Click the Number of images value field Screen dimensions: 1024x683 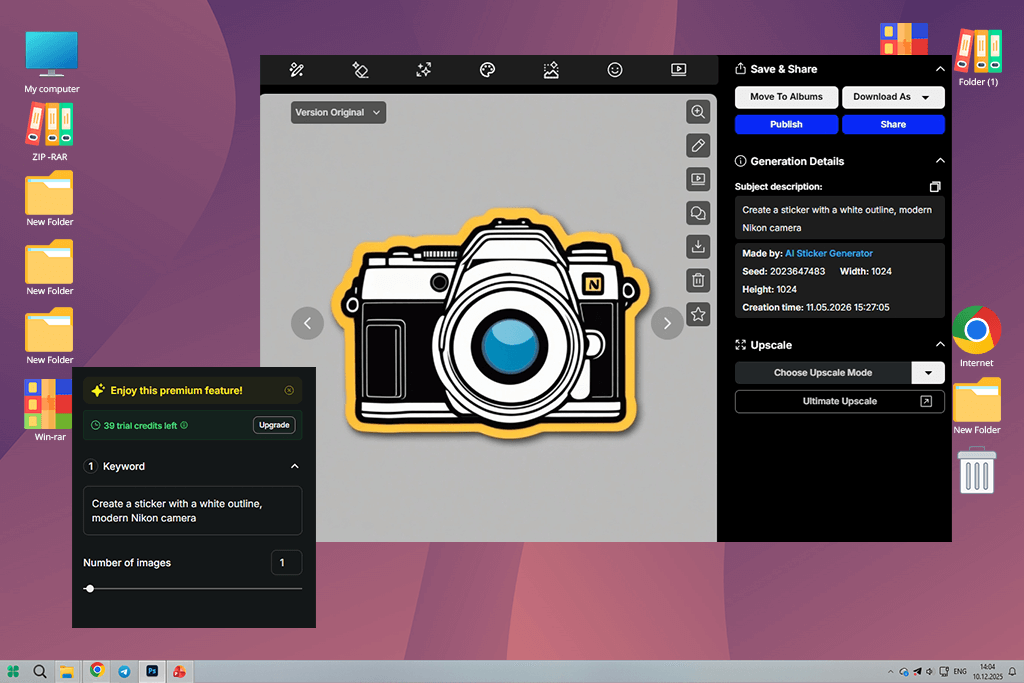286,562
